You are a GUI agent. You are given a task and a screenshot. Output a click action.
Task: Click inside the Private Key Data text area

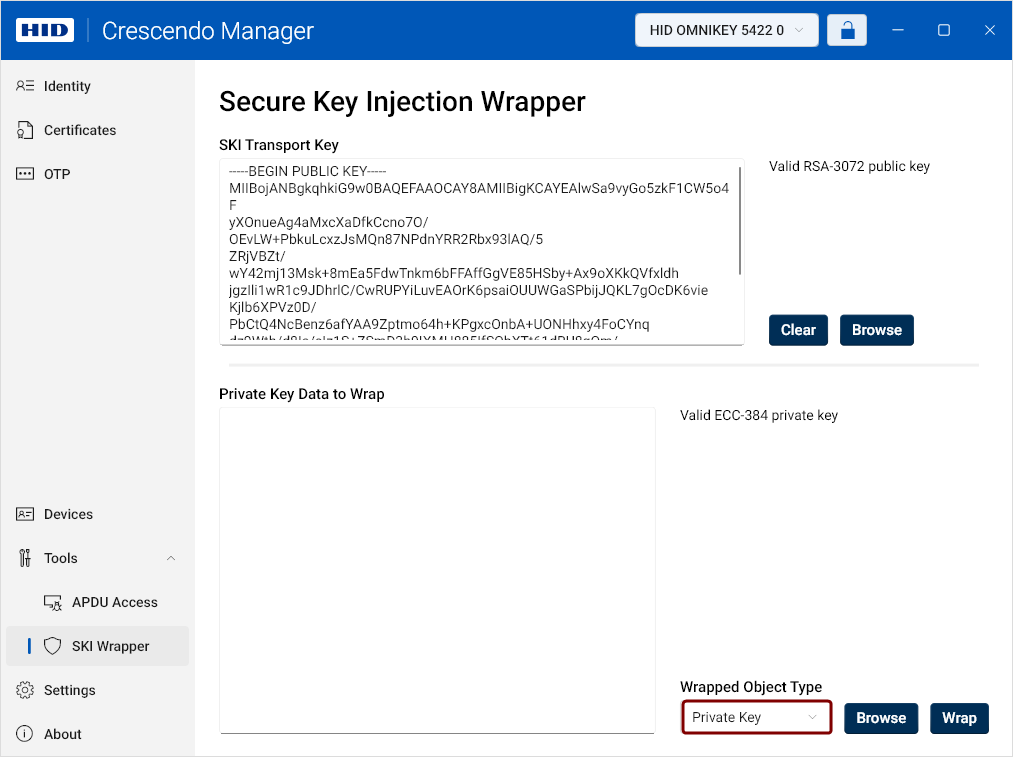click(437, 570)
